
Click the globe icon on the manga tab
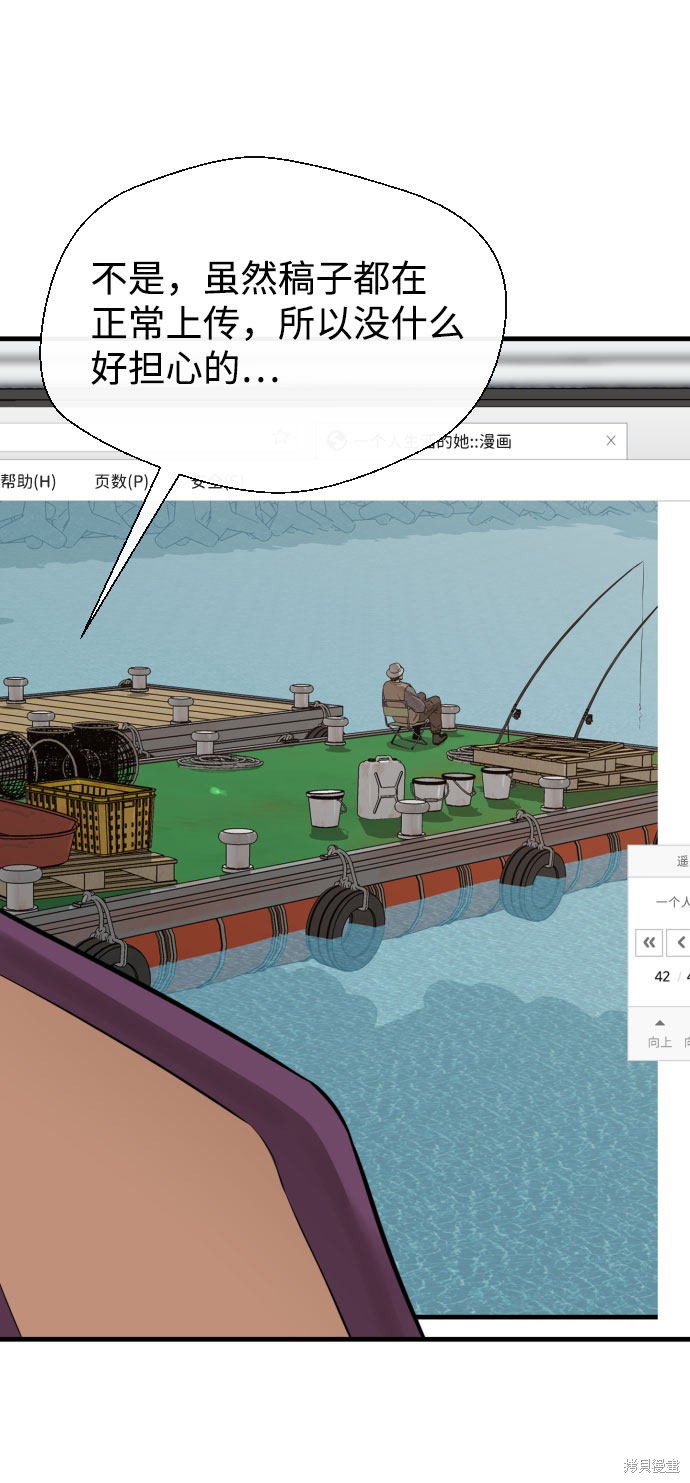(x=337, y=441)
